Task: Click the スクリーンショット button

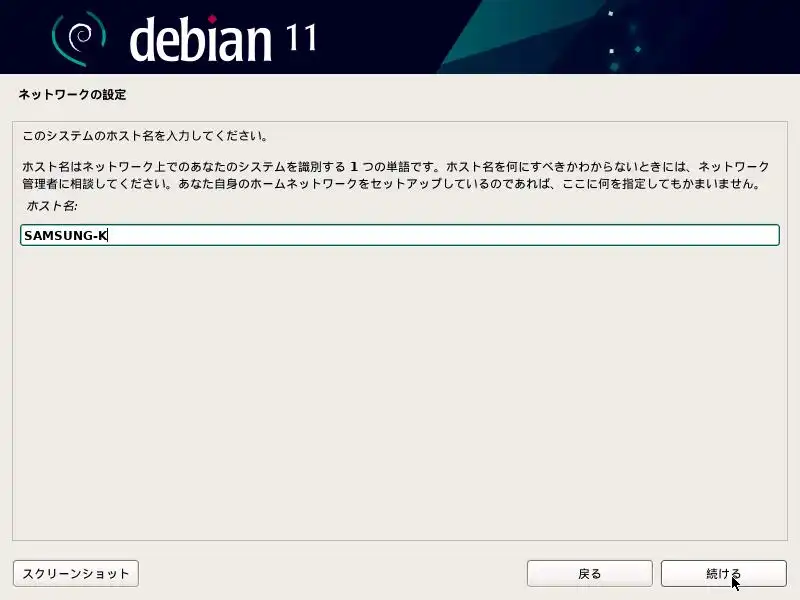Action: (76, 573)
